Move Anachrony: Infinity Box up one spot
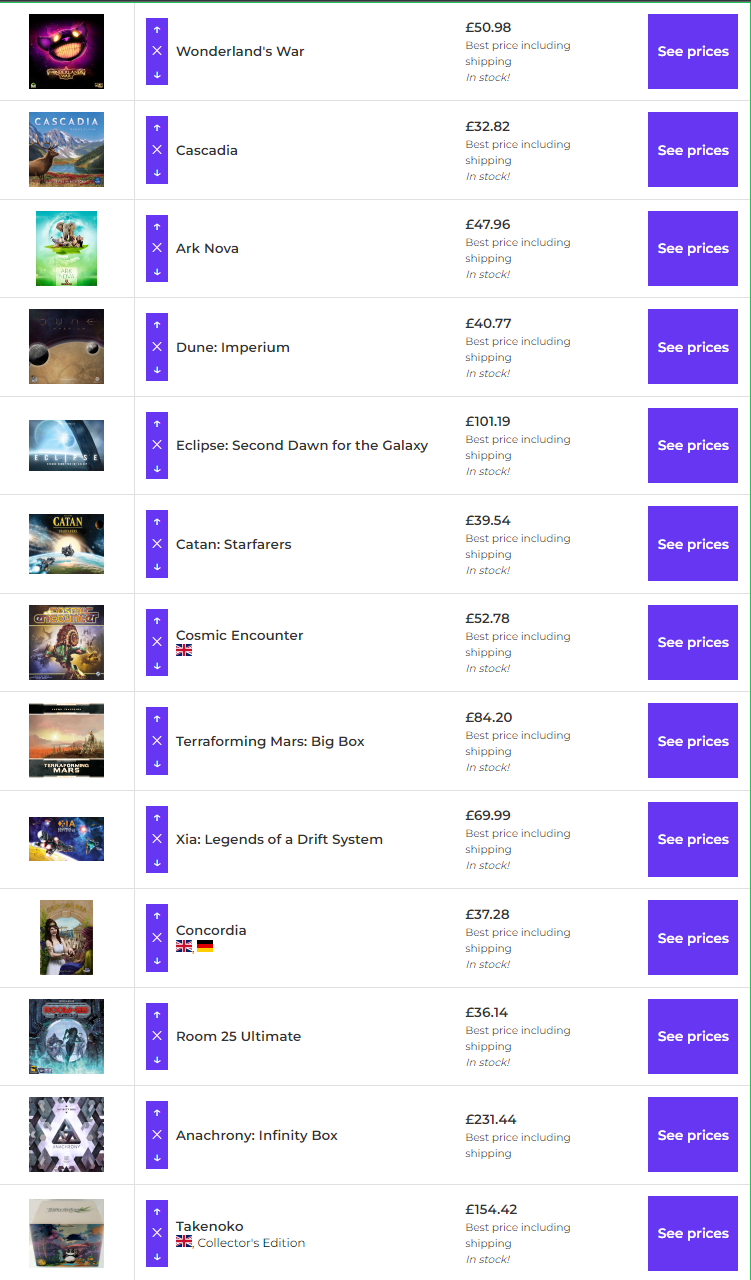The height and width of the screenshot is (1280, 751). coord(157,1111)
